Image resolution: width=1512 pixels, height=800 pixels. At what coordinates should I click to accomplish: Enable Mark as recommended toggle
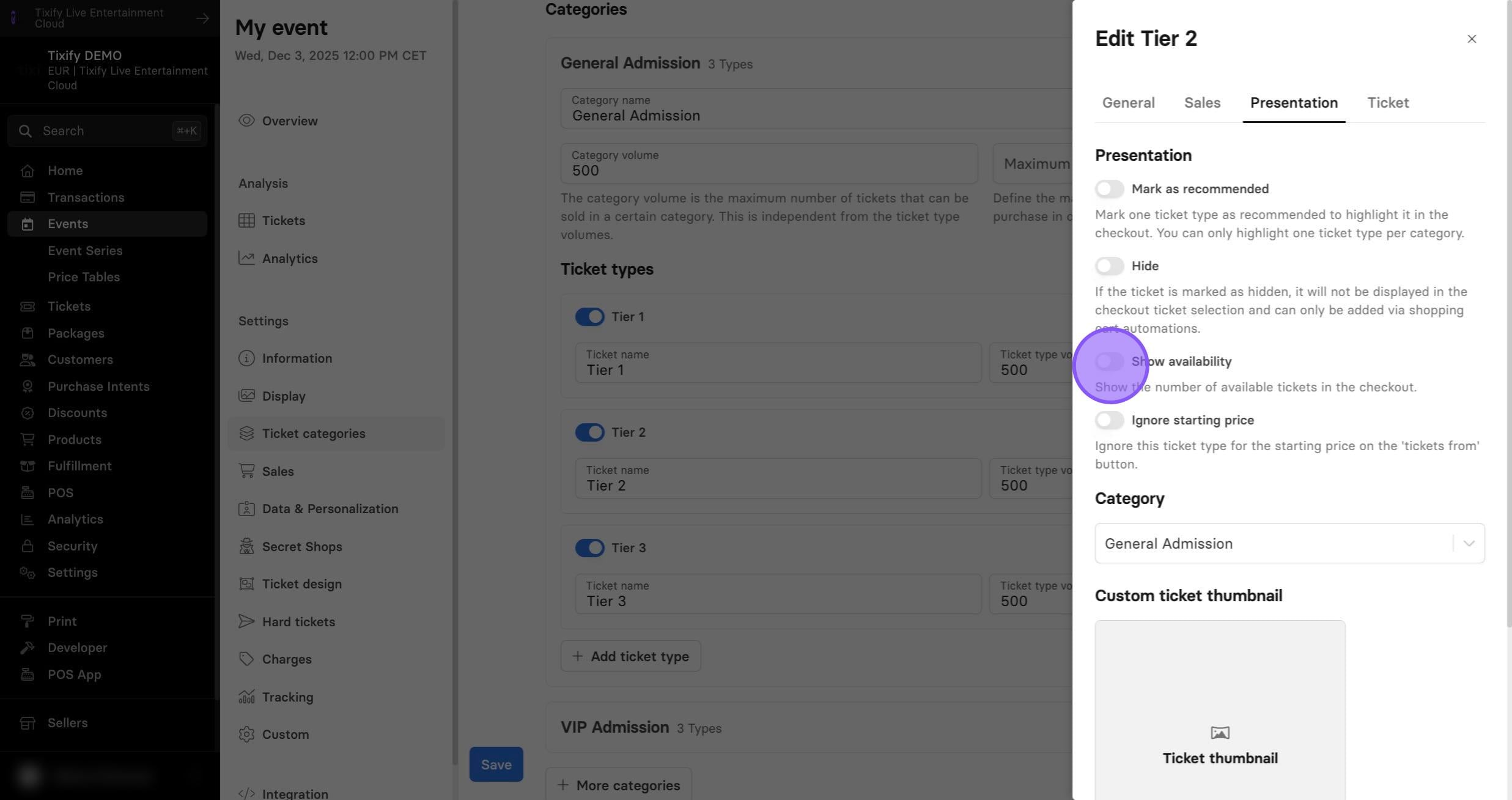coord(1109,189)
